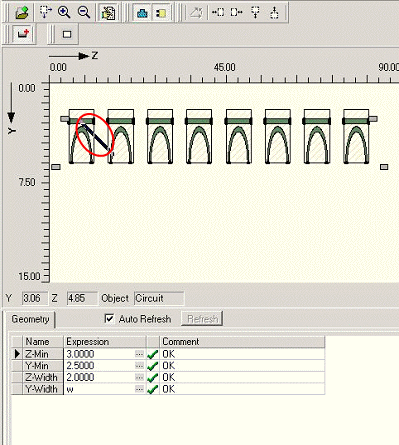This screenshot has height=445, width=399.
Task: Toggle the Auto Refresh checkbox
Action: 109,319
